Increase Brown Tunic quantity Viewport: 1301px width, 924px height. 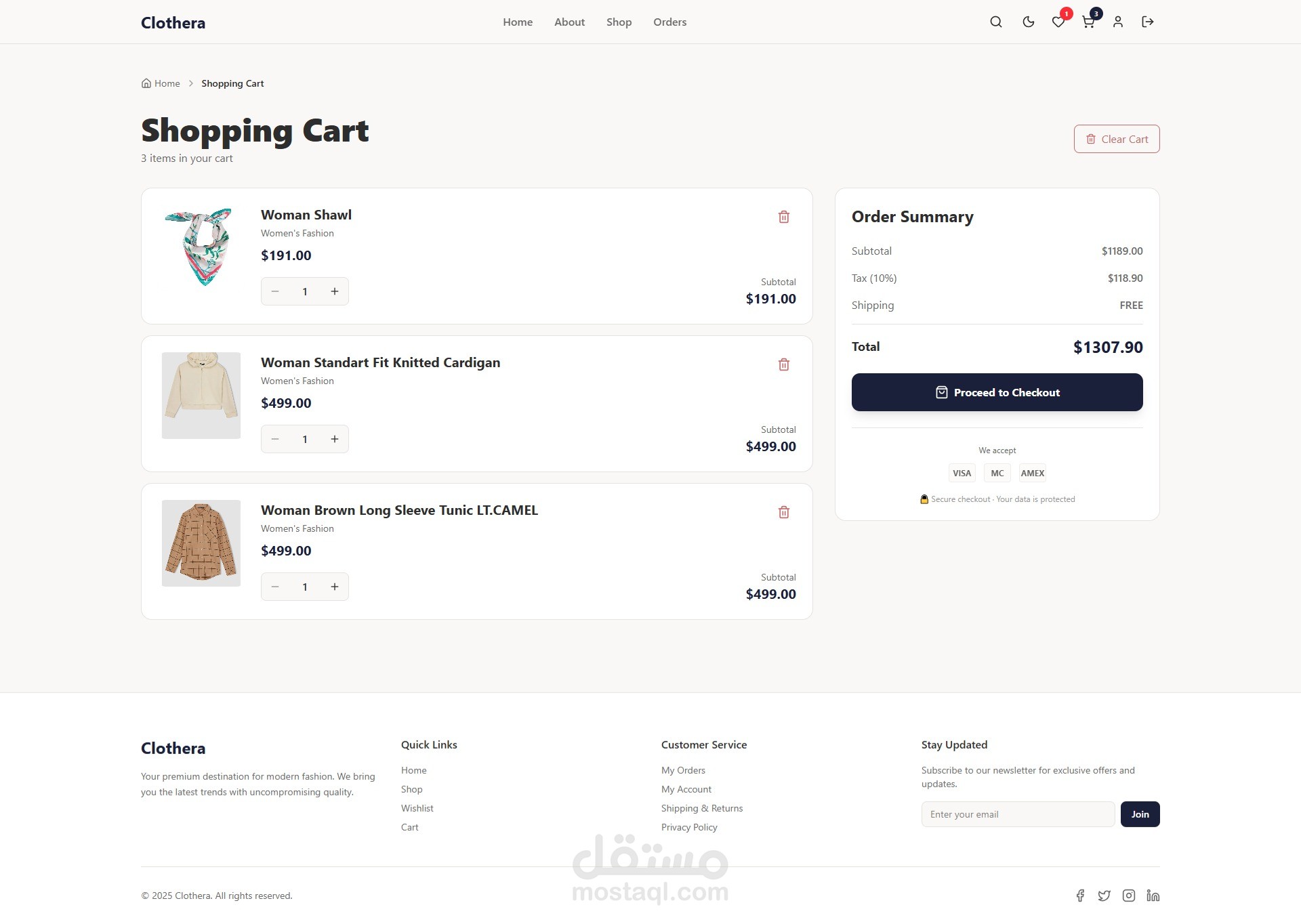pyautogui.click(x=334, y=587)
